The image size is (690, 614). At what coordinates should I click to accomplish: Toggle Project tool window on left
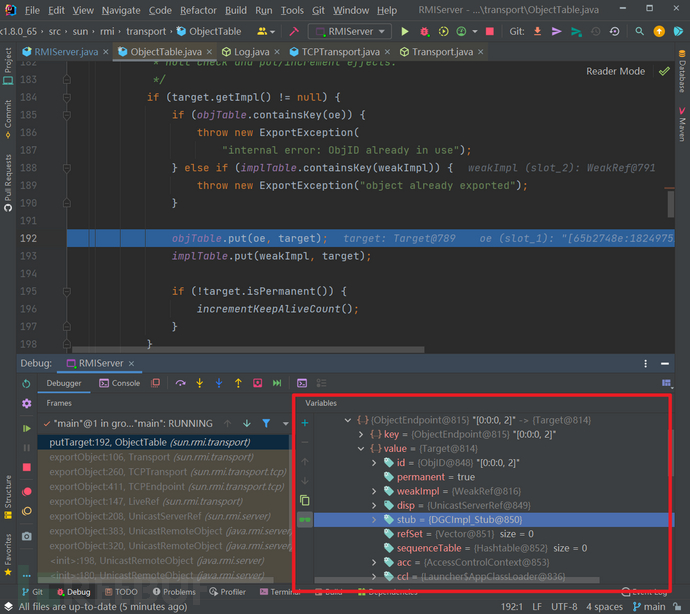click(8, 66)
